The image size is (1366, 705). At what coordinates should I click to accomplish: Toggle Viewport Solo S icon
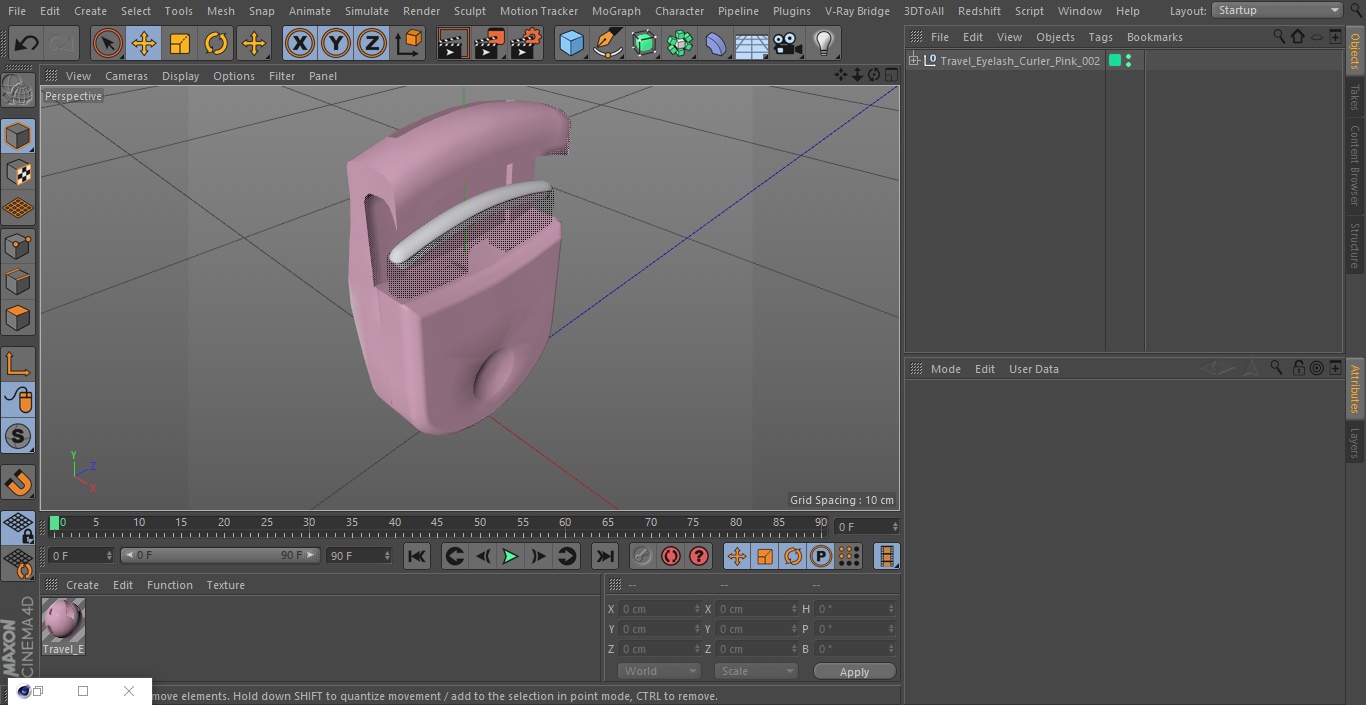[18, 436]
